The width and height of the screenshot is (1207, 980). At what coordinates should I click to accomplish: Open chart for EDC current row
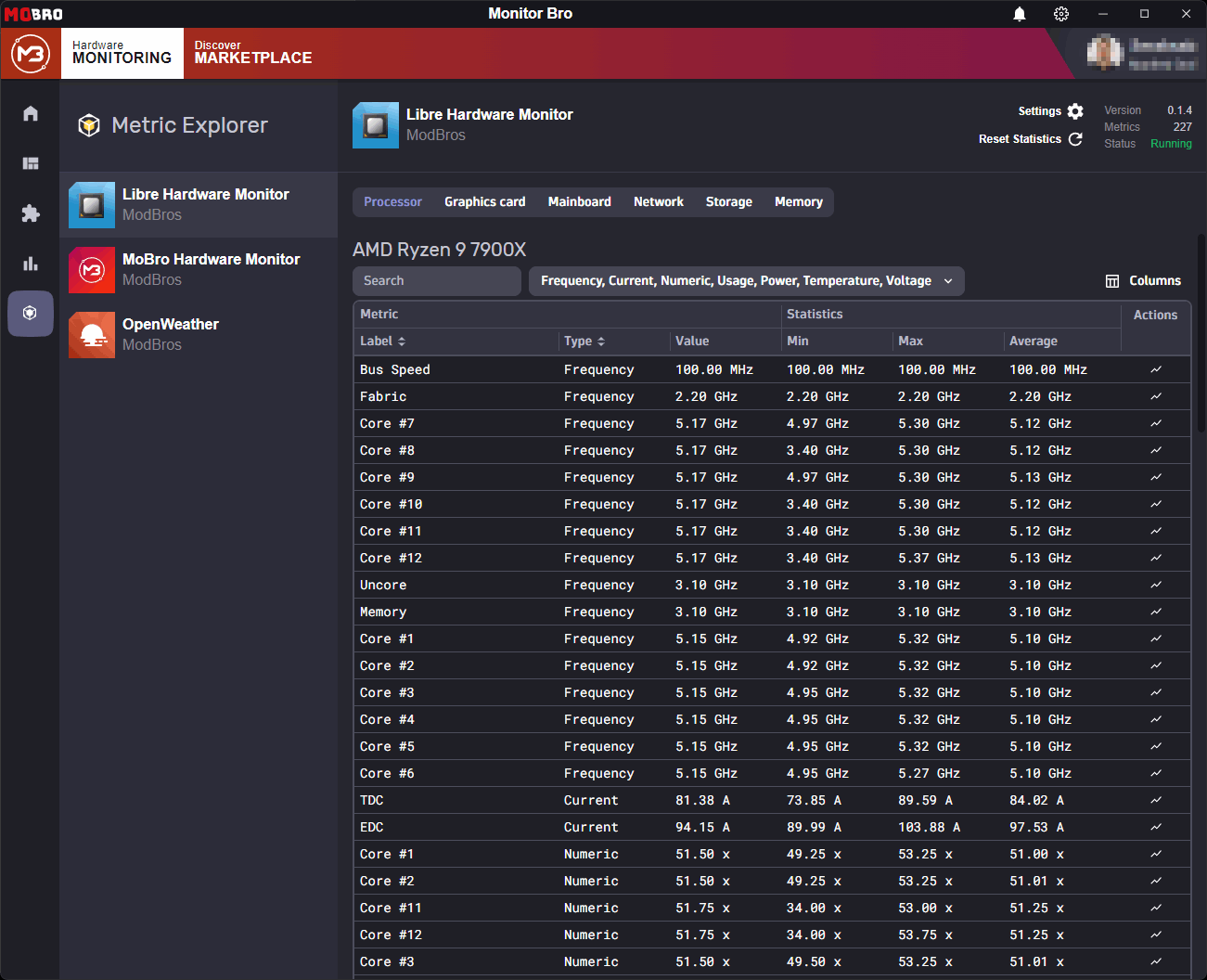(x=1156, y=827)
